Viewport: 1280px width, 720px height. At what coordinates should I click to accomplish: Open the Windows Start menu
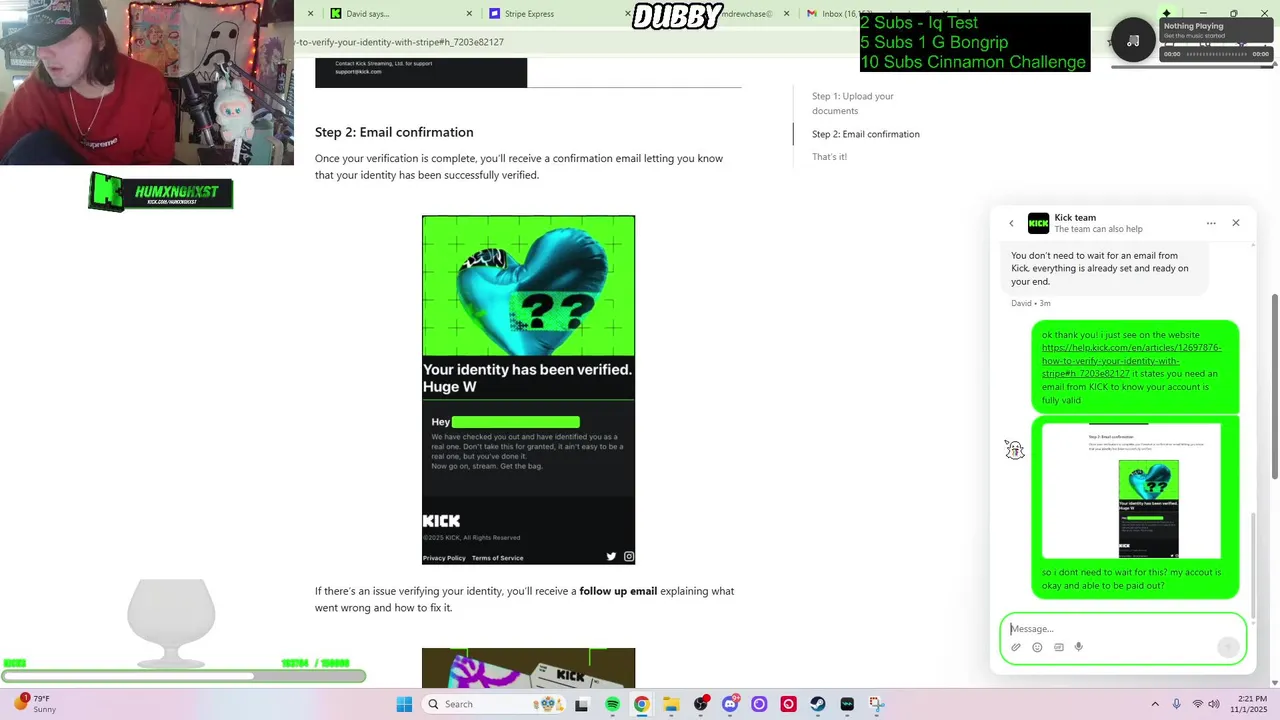point(404,704)
